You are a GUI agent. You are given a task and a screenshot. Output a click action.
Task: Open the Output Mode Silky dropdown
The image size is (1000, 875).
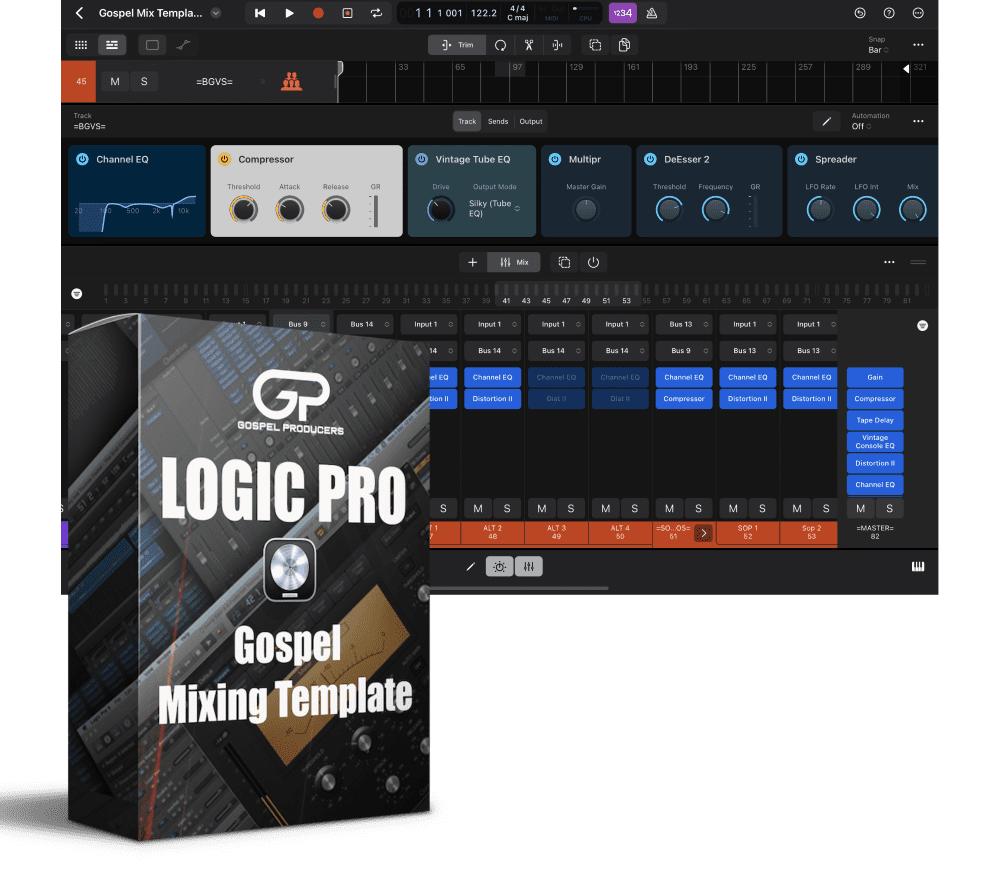(x=494, y=209)
